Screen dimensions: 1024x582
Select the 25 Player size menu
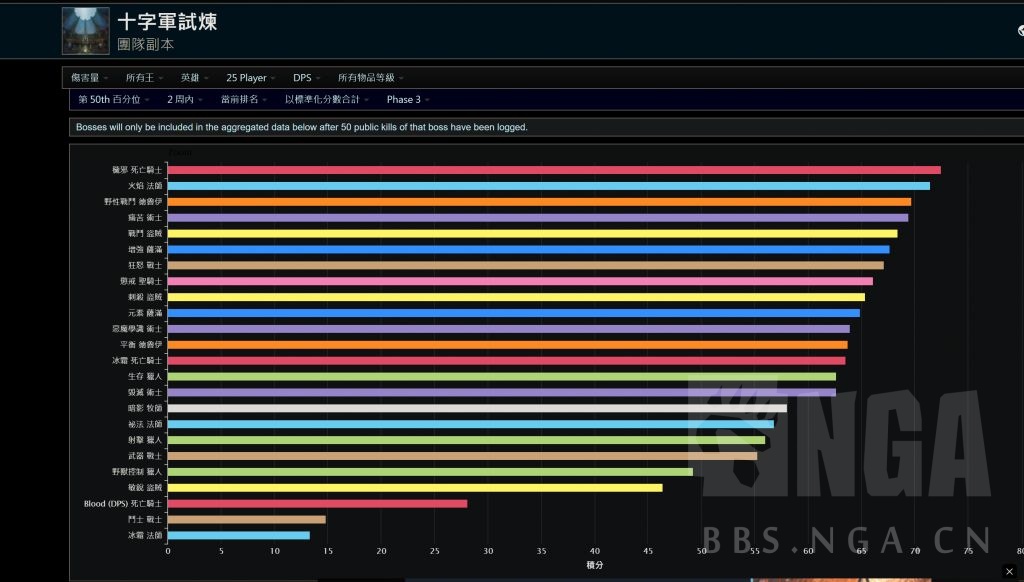click(250, 78)
